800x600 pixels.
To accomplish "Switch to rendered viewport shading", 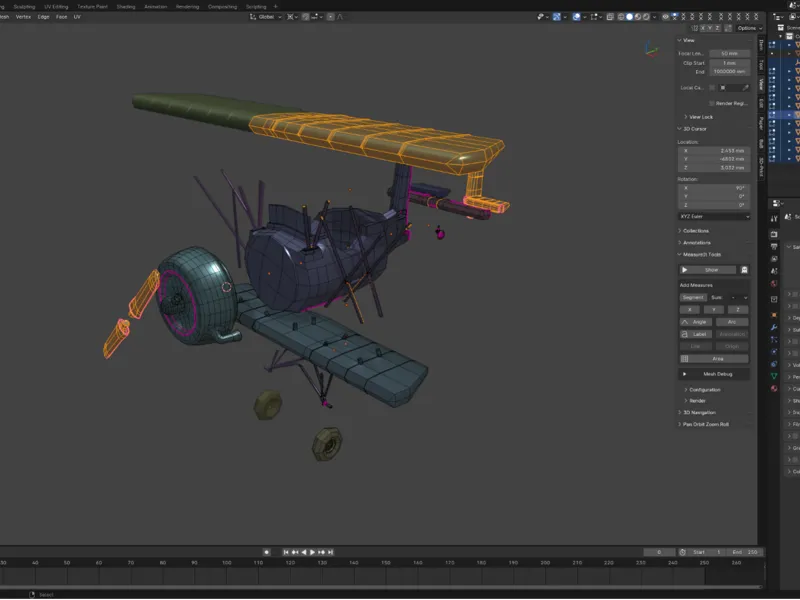I will (x=646, y=17).
